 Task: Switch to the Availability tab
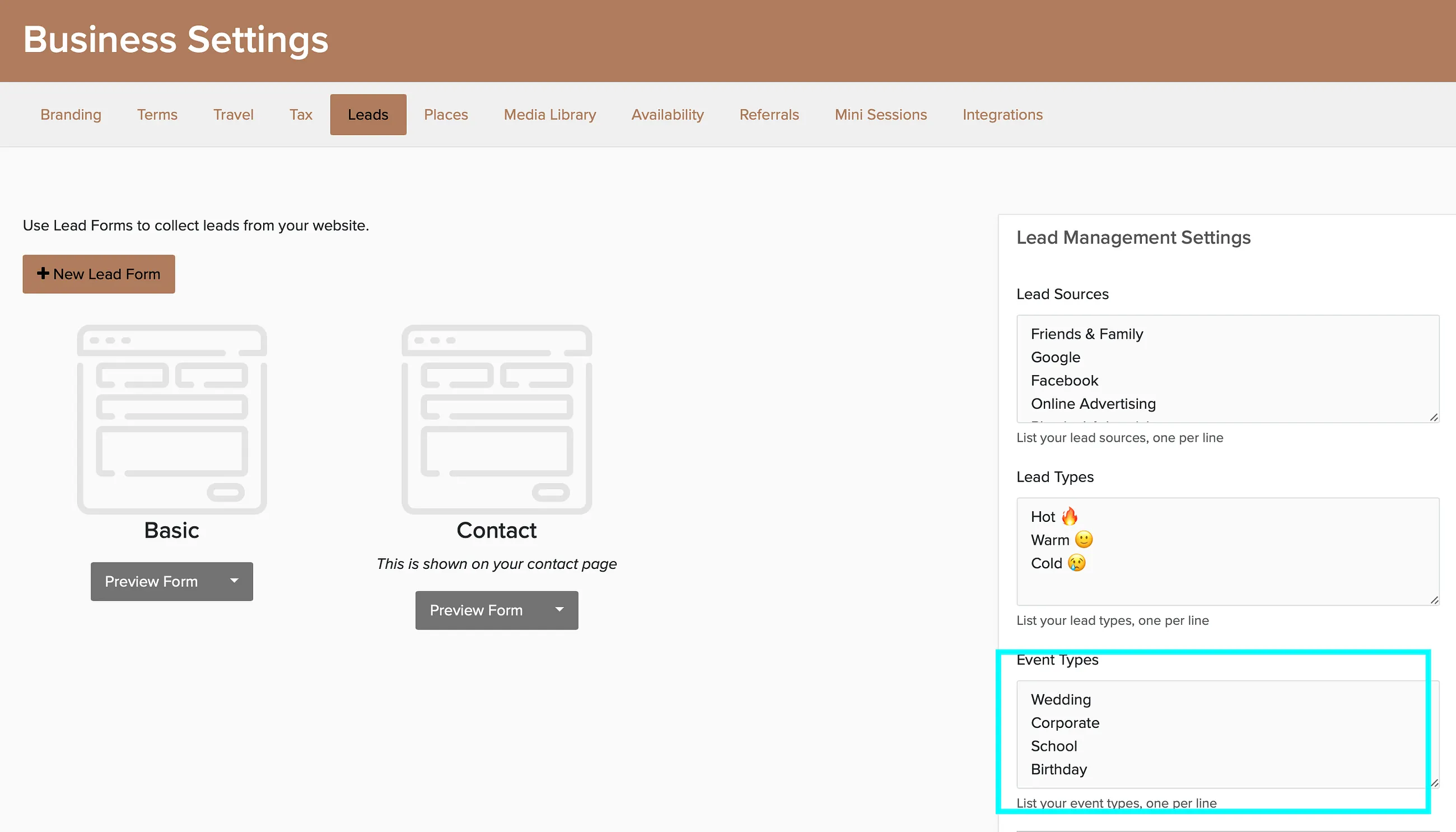668,114
